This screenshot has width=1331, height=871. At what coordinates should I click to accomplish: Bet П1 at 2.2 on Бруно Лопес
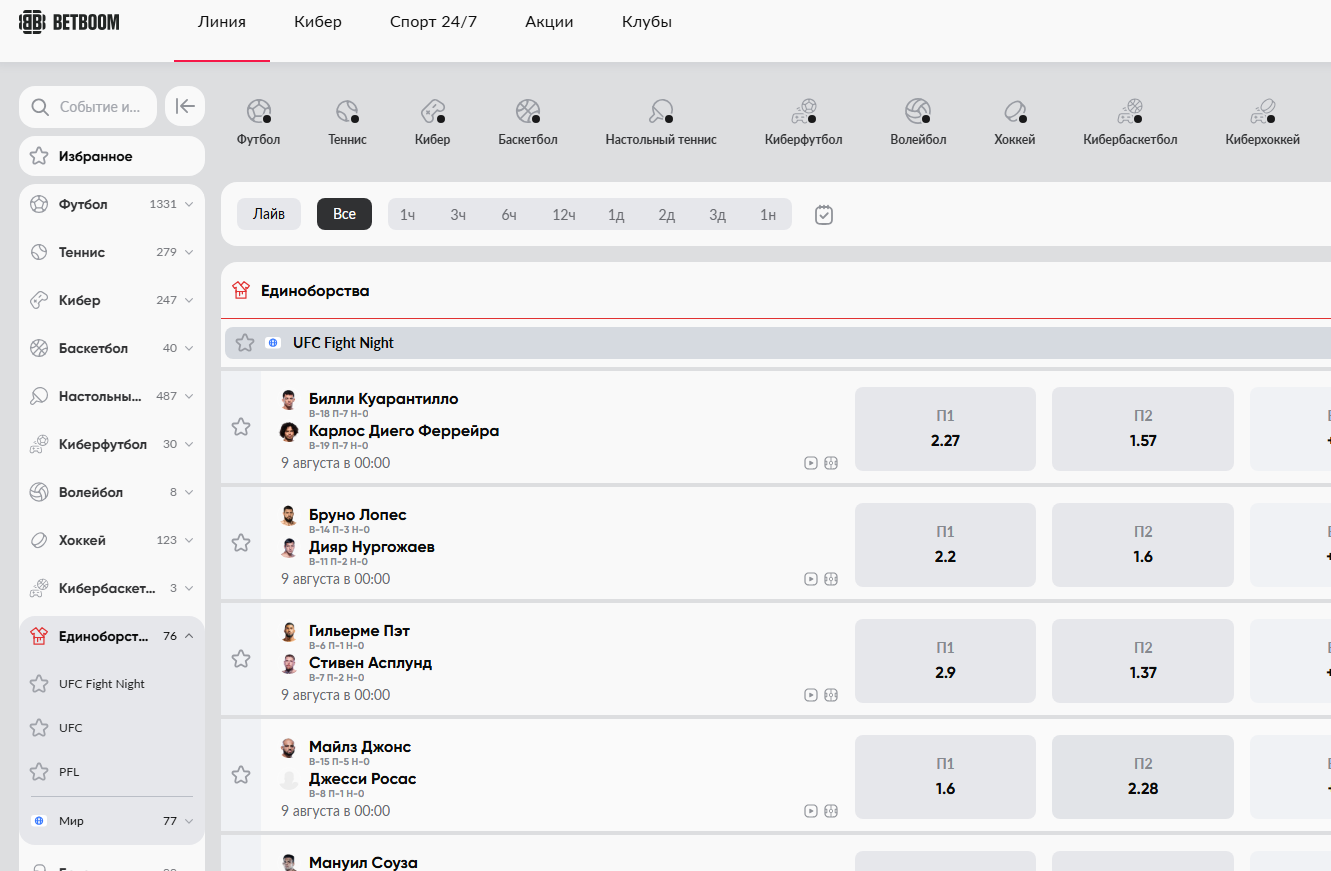click(x=945, y=545)
